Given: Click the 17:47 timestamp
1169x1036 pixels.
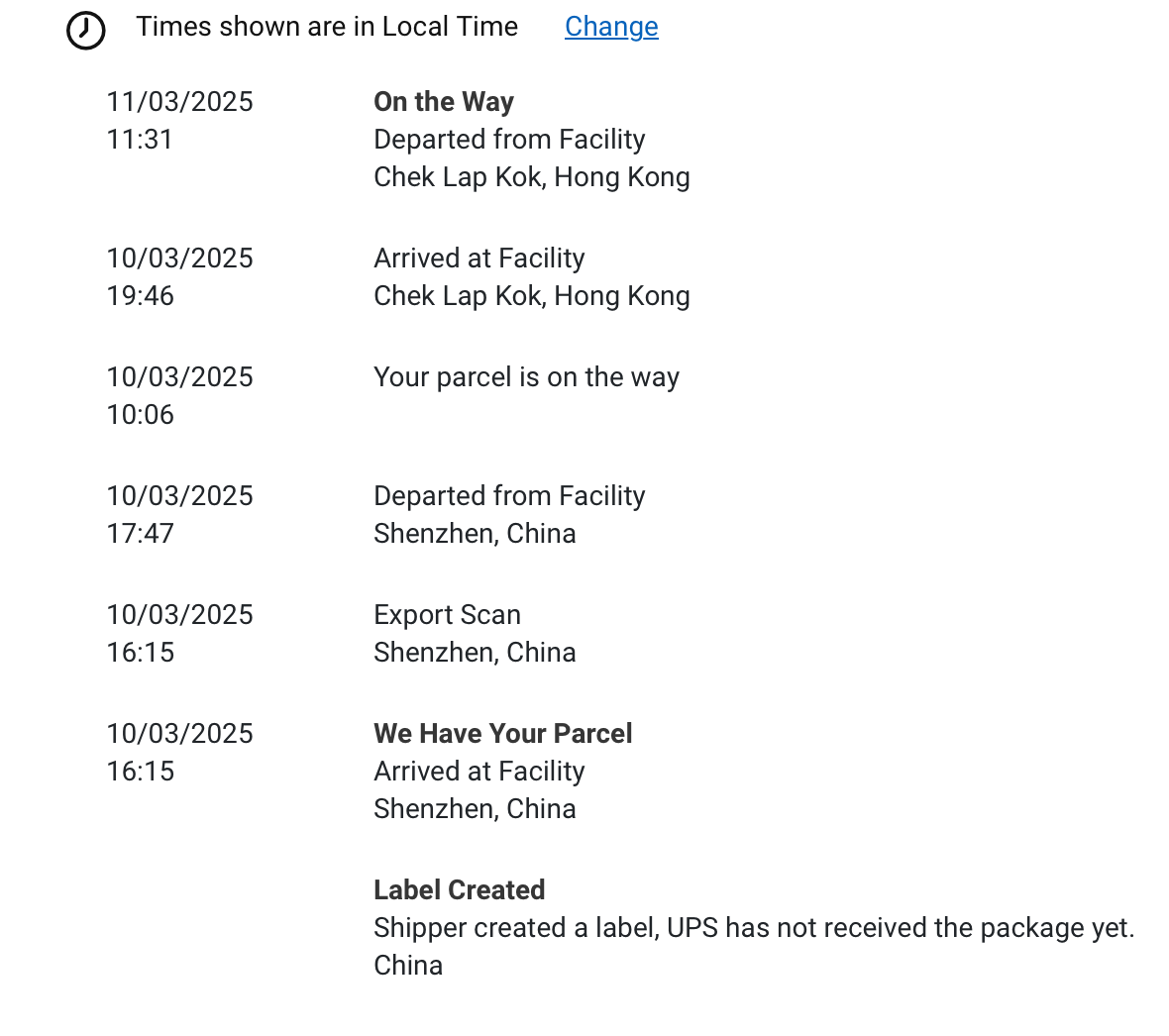Looking at the screenshot, I should click(140, 534).
